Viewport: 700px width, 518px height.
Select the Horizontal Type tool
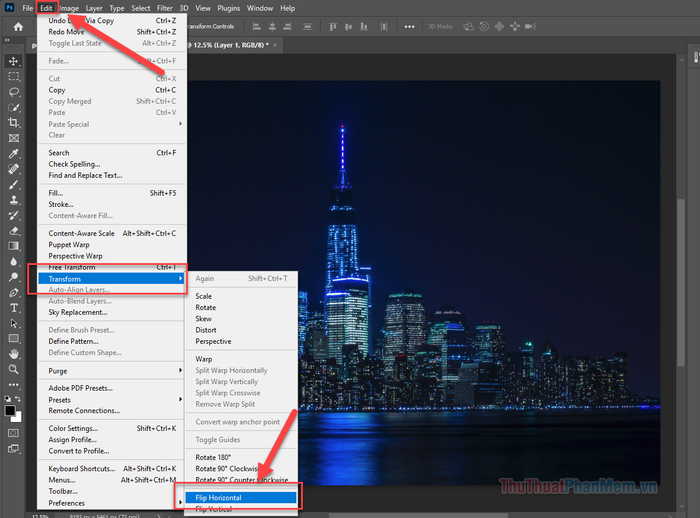14,308
